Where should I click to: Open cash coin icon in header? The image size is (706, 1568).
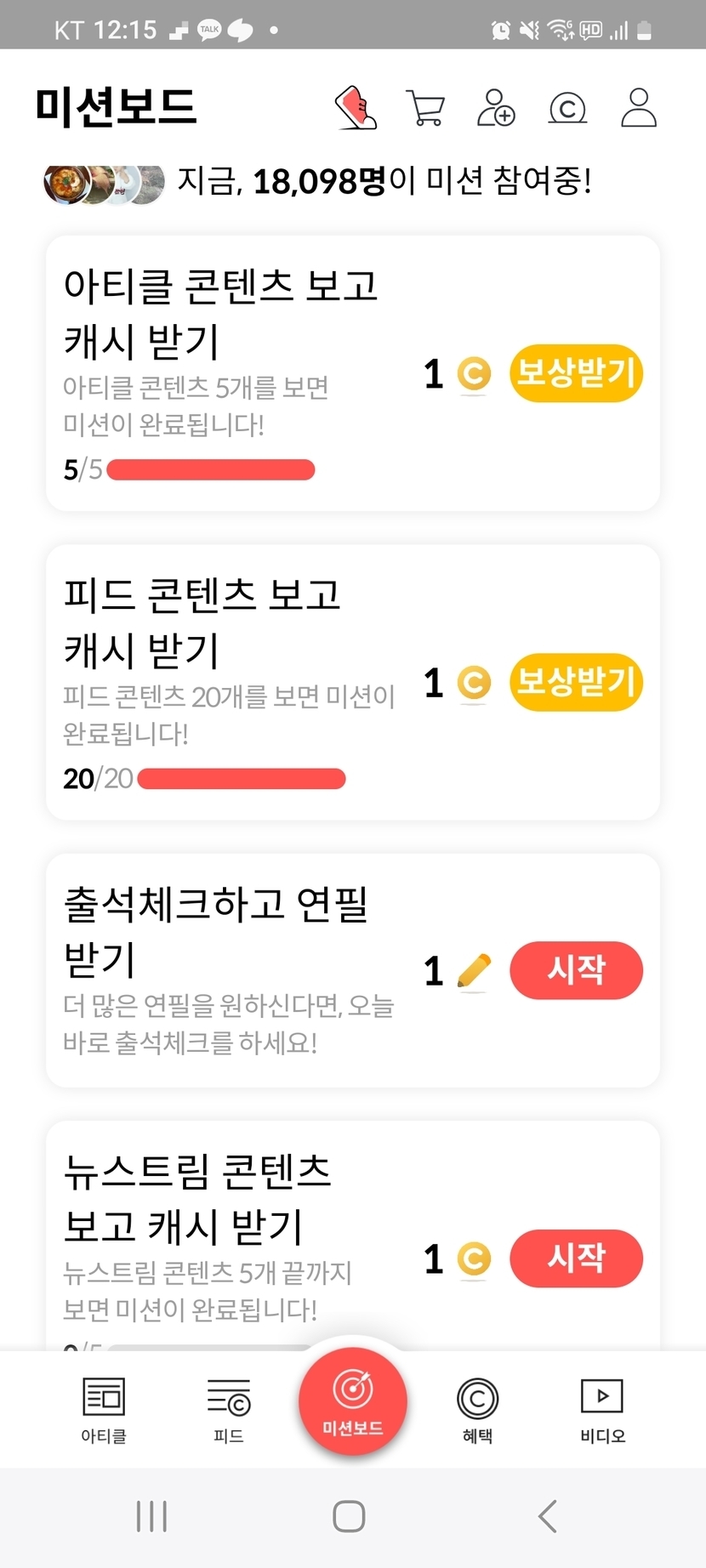point(567,108)
